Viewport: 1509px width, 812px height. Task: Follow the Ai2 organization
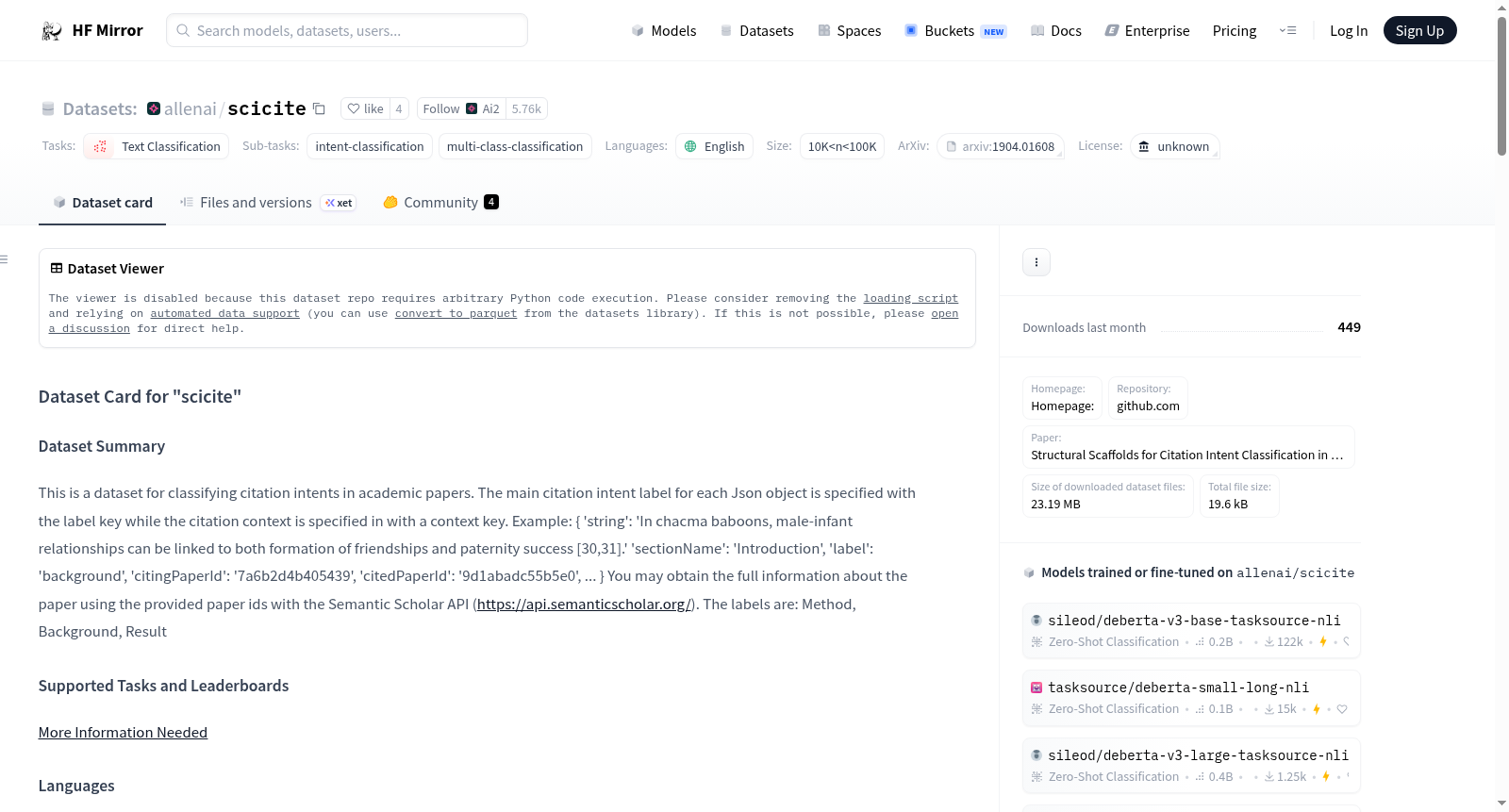(461, 108)
